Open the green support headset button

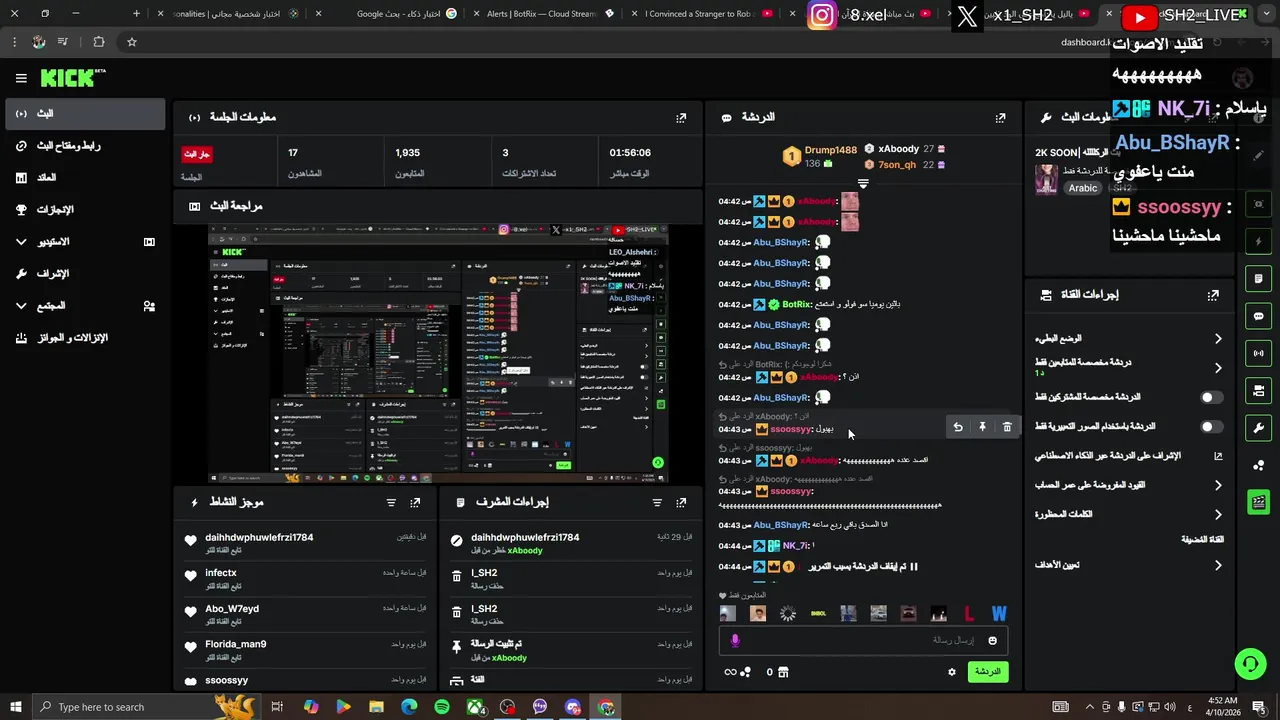(x=1250, y=663)
